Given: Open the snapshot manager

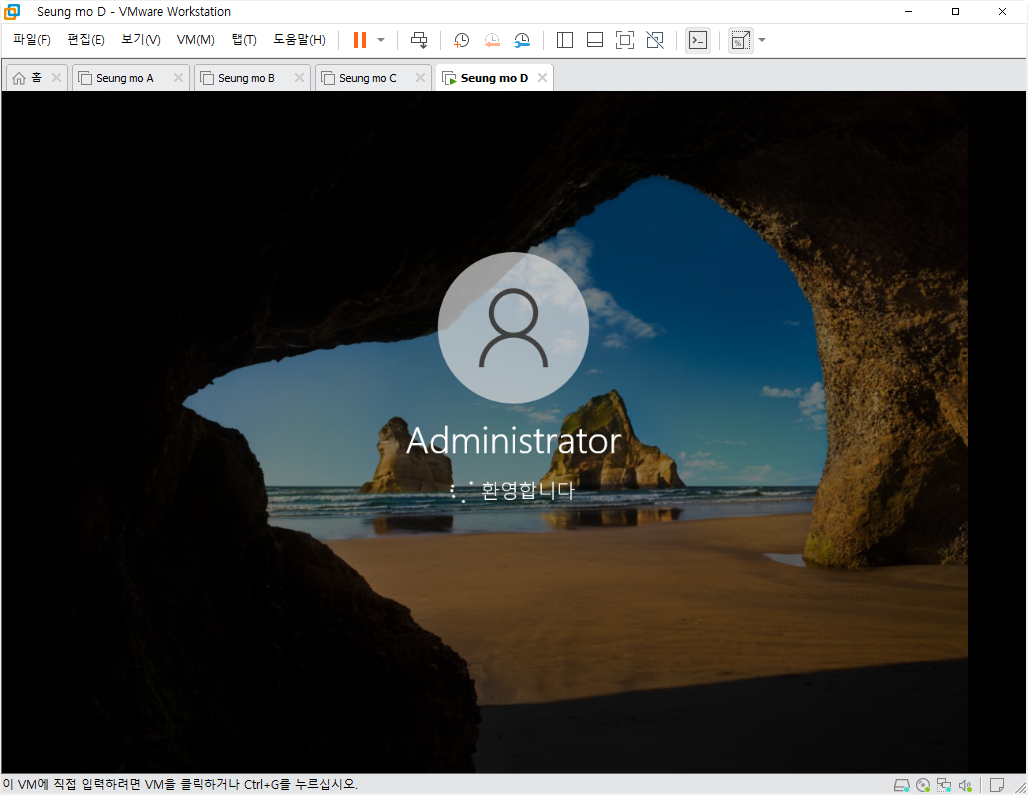Looking at the screenshot, I should click(522, 40).
